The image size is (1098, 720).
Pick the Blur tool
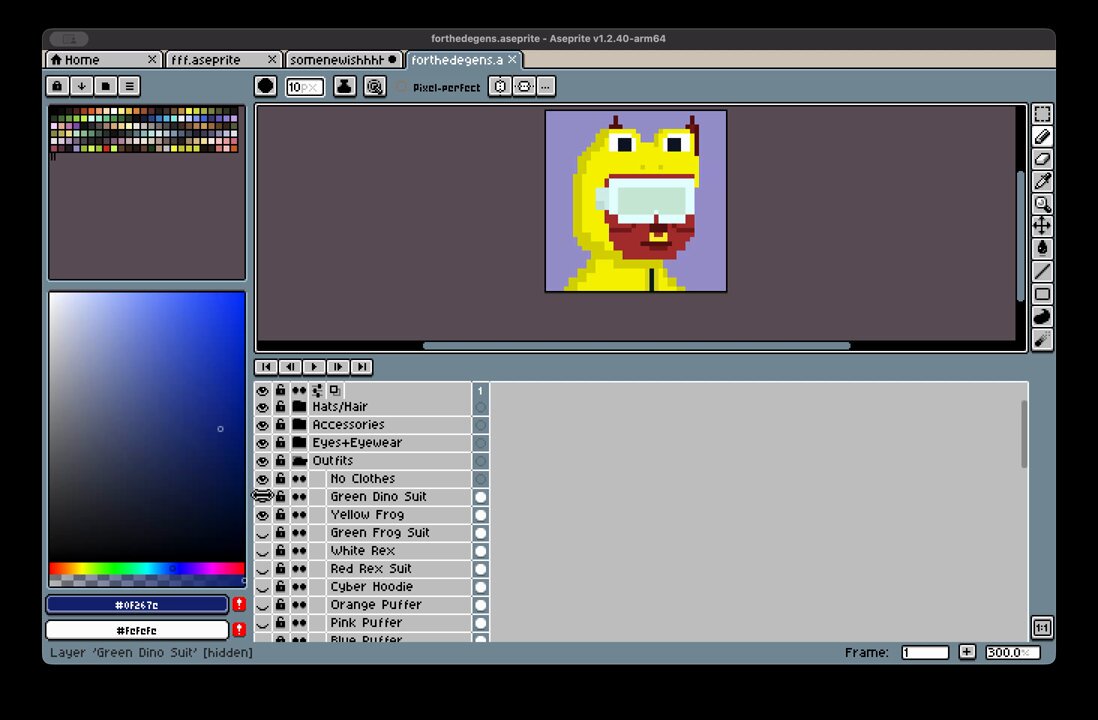[1042, 339]
